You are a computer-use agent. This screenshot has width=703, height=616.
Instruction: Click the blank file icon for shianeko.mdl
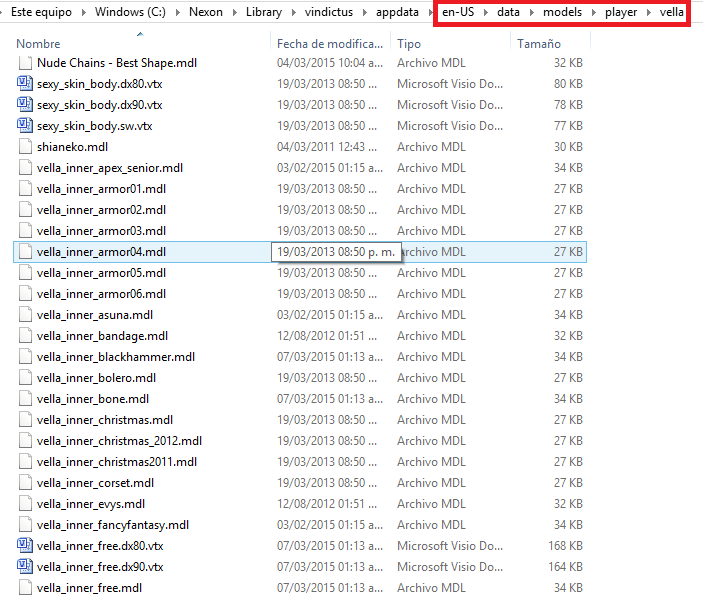tap(25, 147)
